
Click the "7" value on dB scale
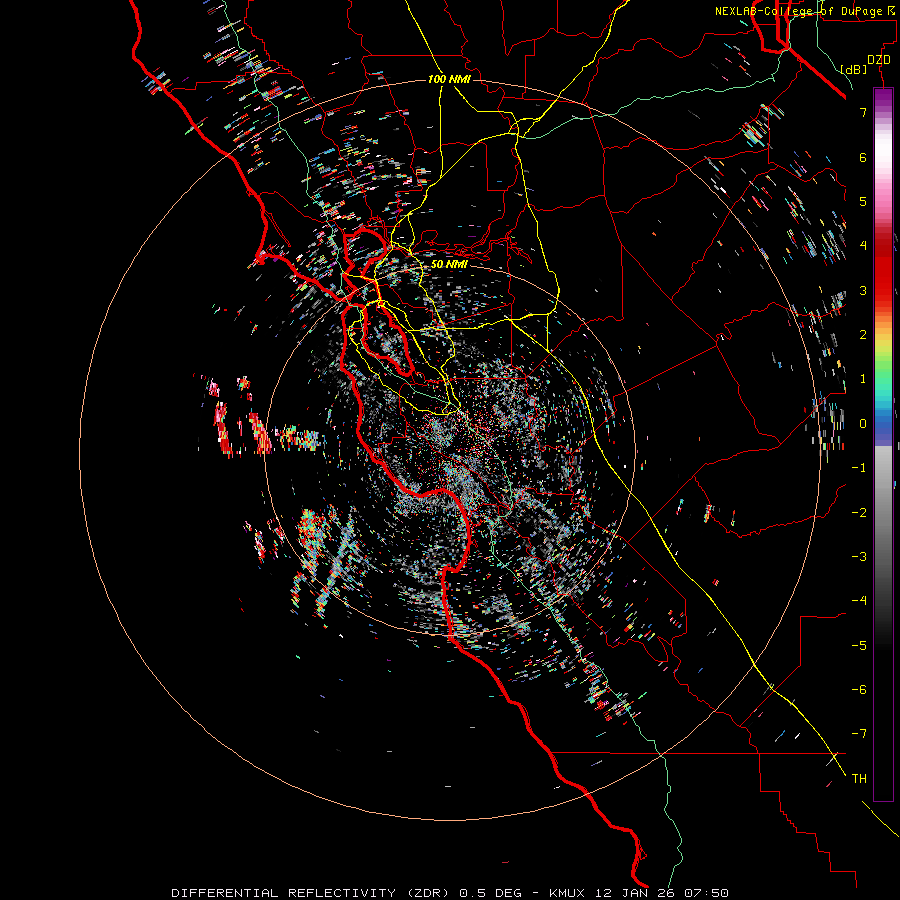[863, 112]
